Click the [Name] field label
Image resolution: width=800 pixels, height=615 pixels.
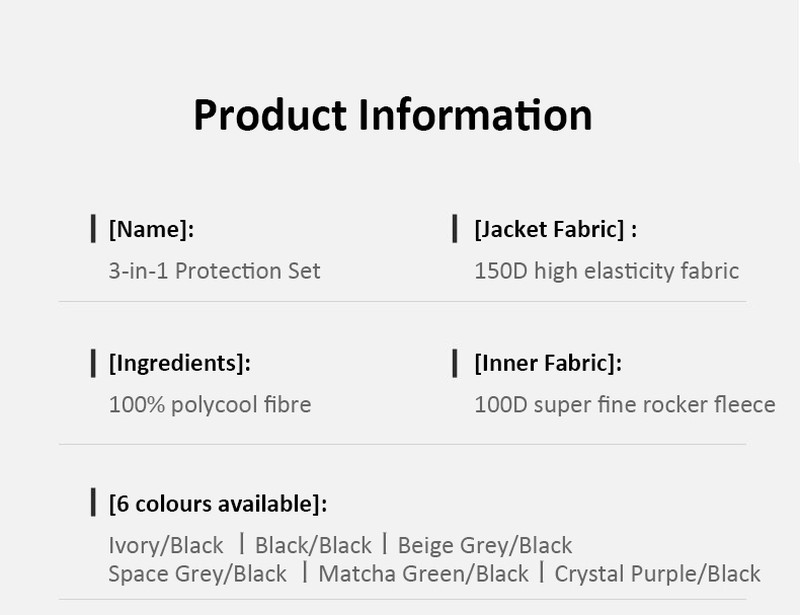click(151, 229)
